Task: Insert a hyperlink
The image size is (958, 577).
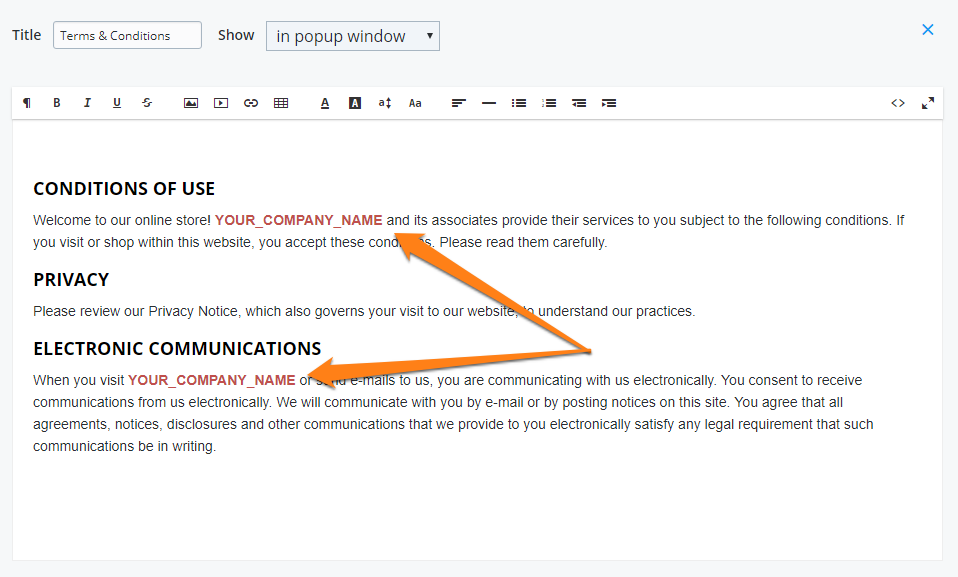Action: coord(251,102)
